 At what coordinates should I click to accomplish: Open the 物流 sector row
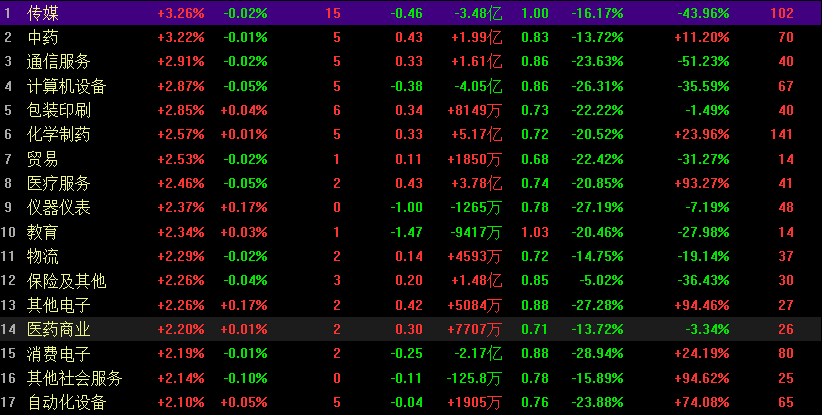click(42, 256)
